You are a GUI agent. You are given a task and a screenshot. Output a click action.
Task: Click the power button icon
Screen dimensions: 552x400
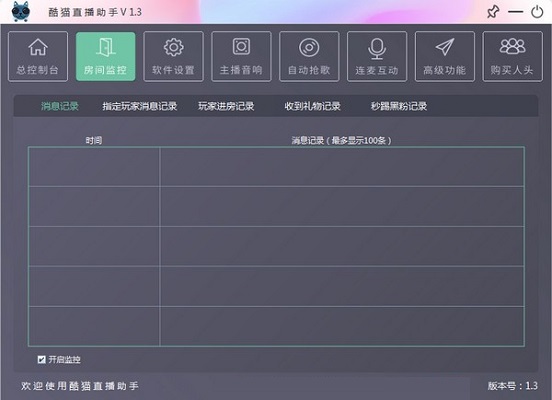pyautogui.click(x=537, y=12)
